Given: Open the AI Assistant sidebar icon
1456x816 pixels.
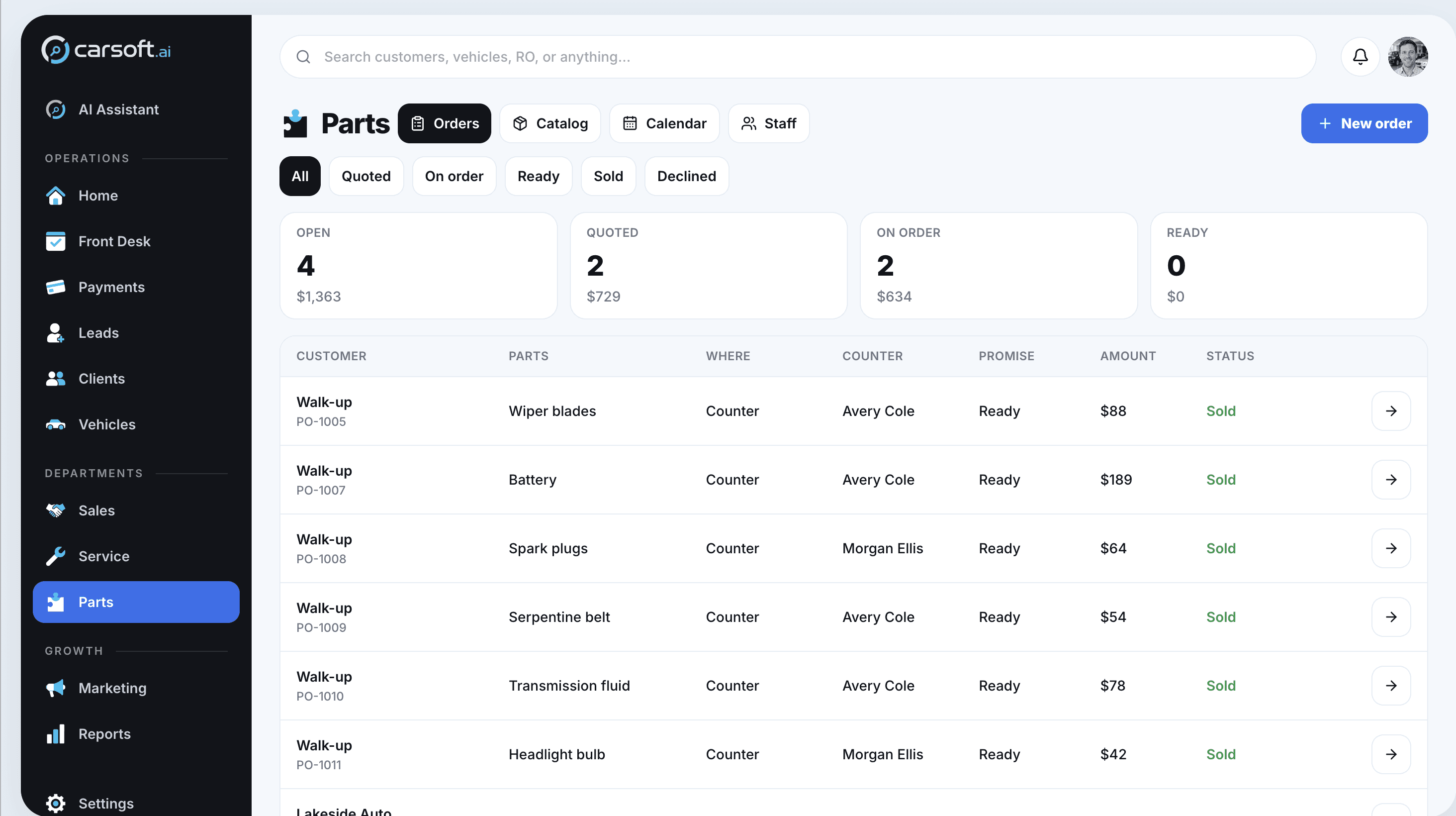Looking at the screenshot, I should pos(55,109).
